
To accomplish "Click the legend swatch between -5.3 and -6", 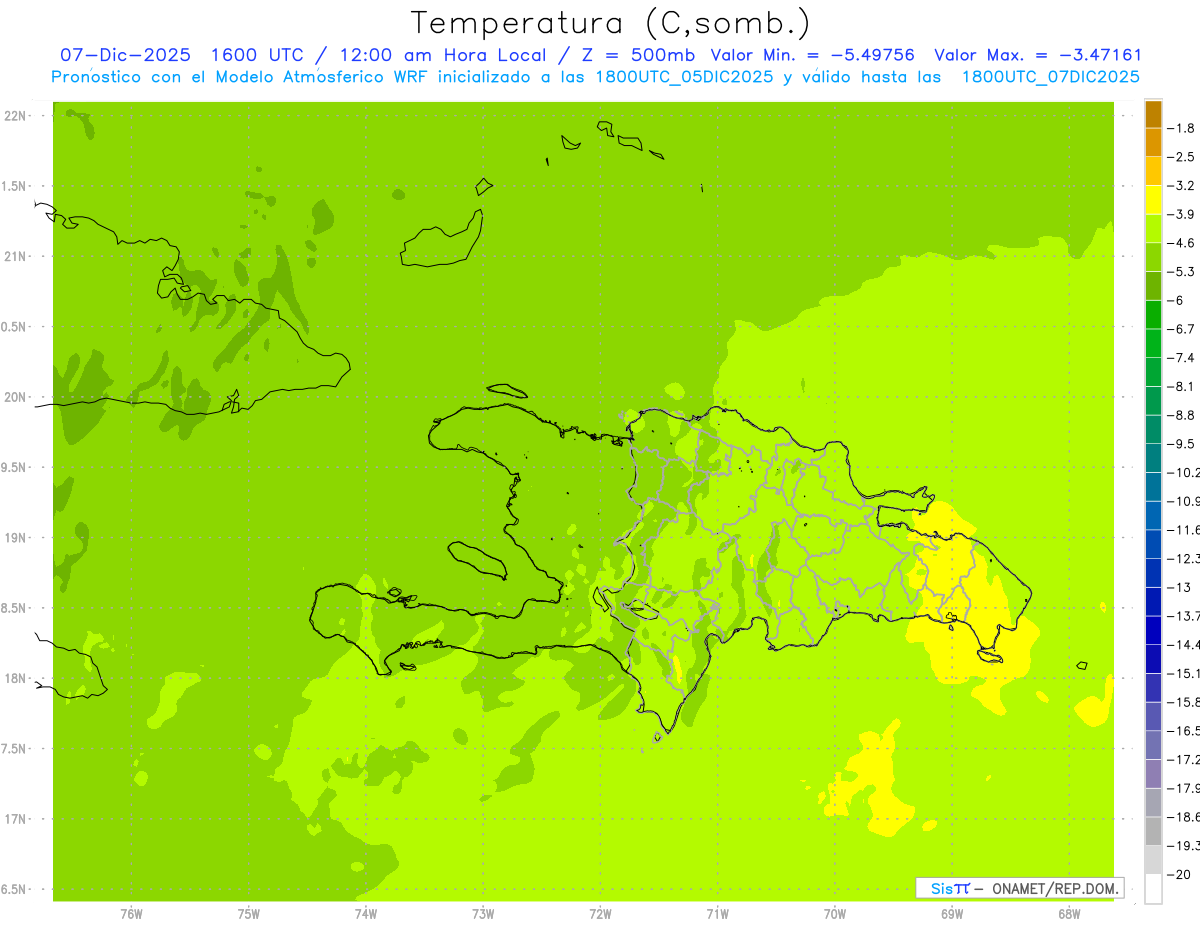I will point(1153,286).
